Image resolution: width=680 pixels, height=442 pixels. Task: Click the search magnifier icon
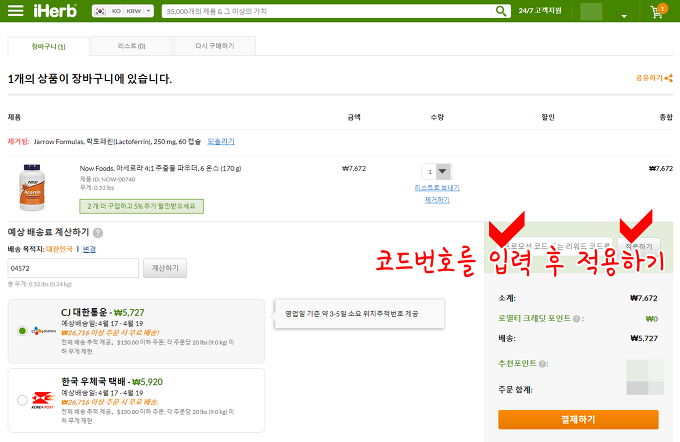pos(501,11)
